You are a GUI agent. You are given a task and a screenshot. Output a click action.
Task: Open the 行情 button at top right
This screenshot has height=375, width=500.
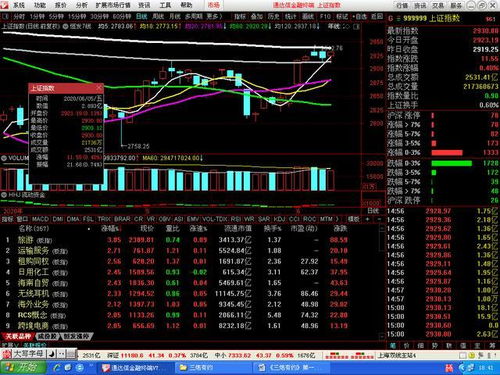click(402, 5)
